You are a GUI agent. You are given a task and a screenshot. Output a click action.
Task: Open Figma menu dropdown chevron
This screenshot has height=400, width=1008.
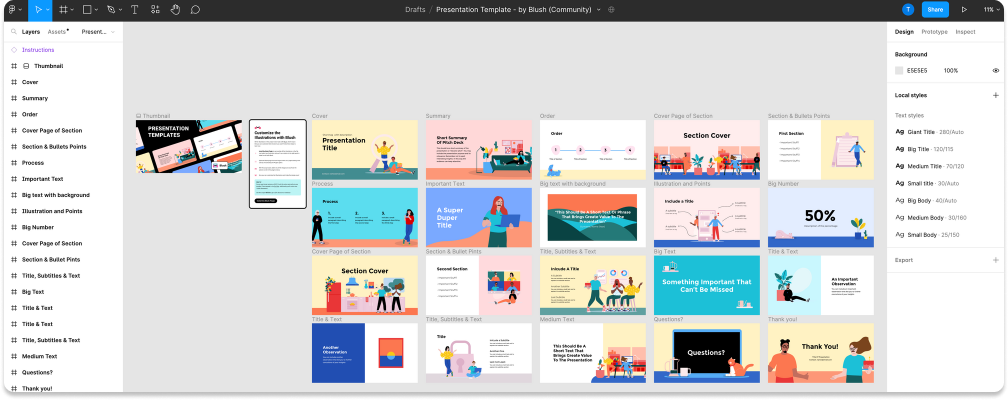coord(20,10)
